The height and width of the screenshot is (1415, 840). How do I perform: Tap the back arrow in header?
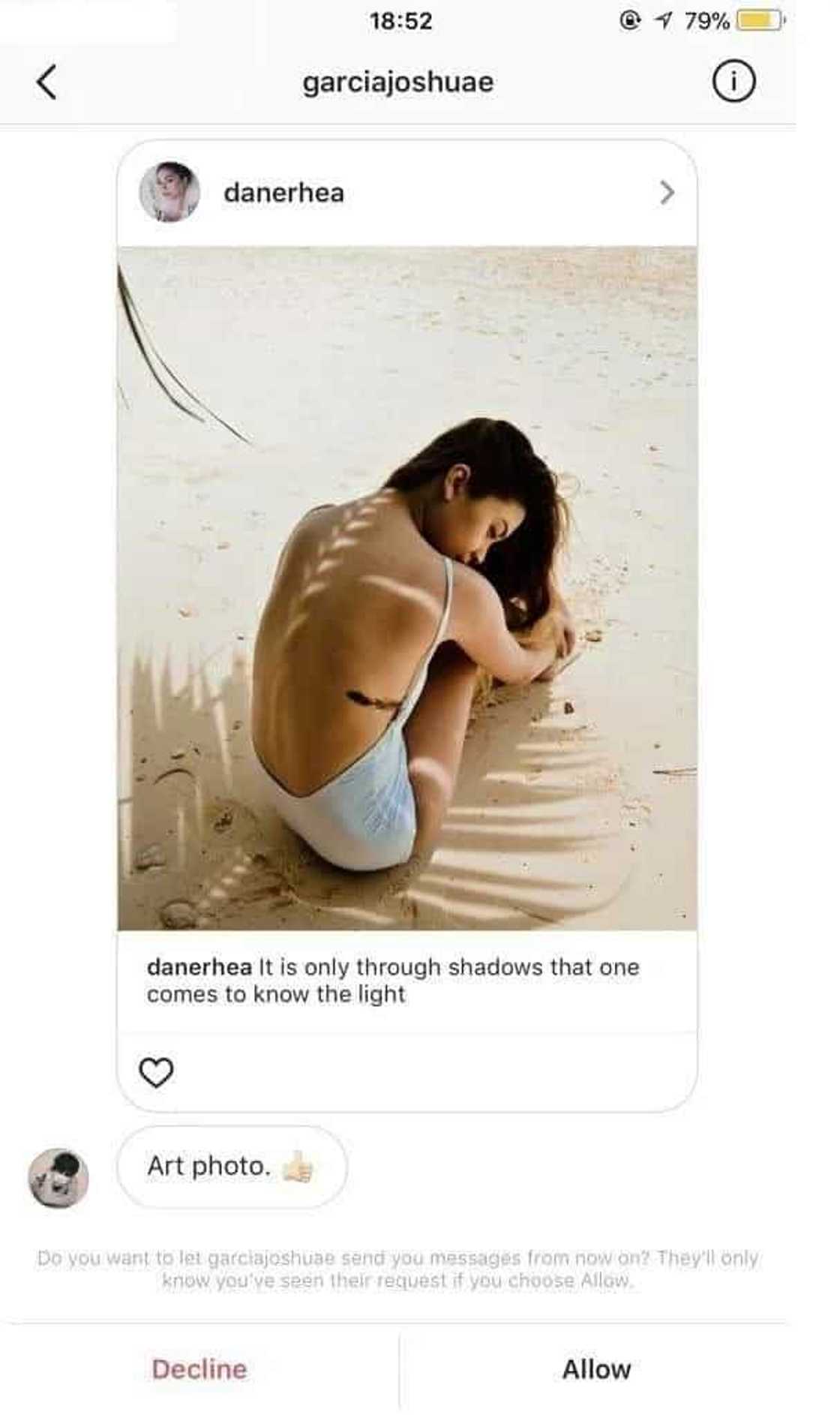[x=46, y=82]
